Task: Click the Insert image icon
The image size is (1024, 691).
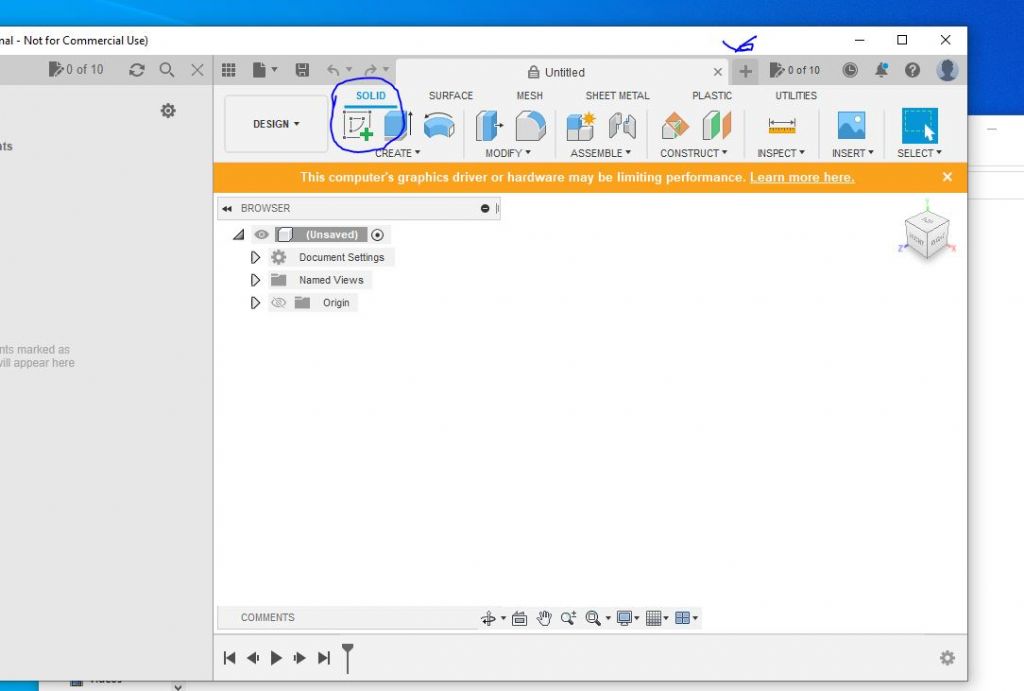Action: 852,125
